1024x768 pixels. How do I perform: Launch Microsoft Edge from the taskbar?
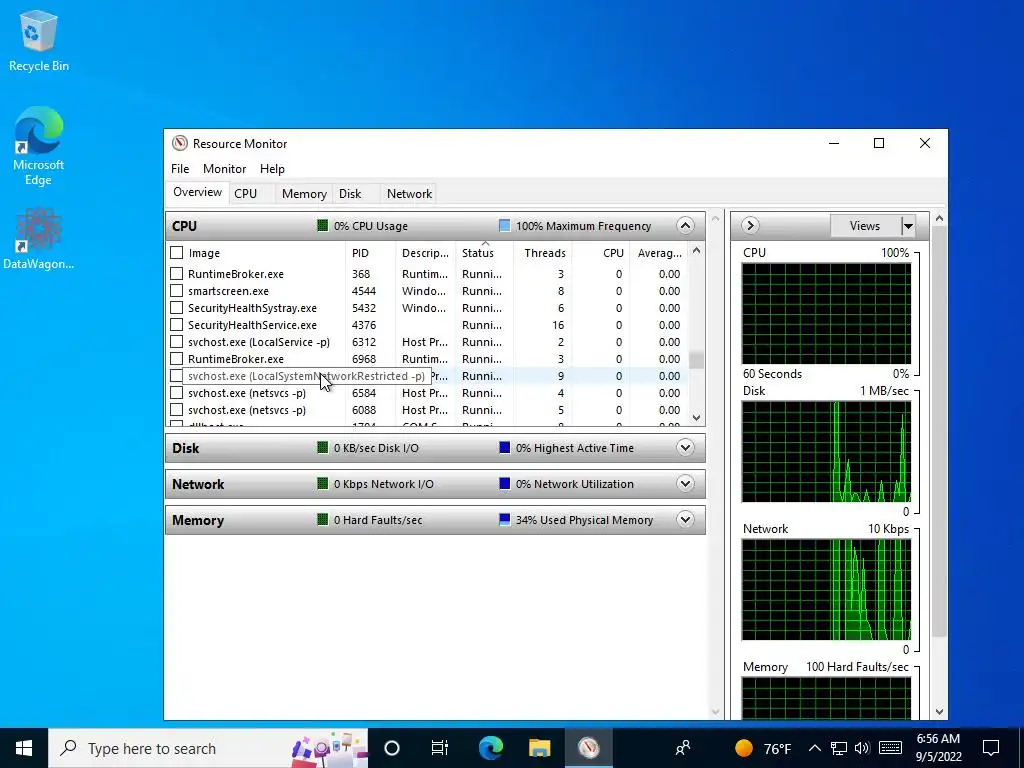coord(491,748)
